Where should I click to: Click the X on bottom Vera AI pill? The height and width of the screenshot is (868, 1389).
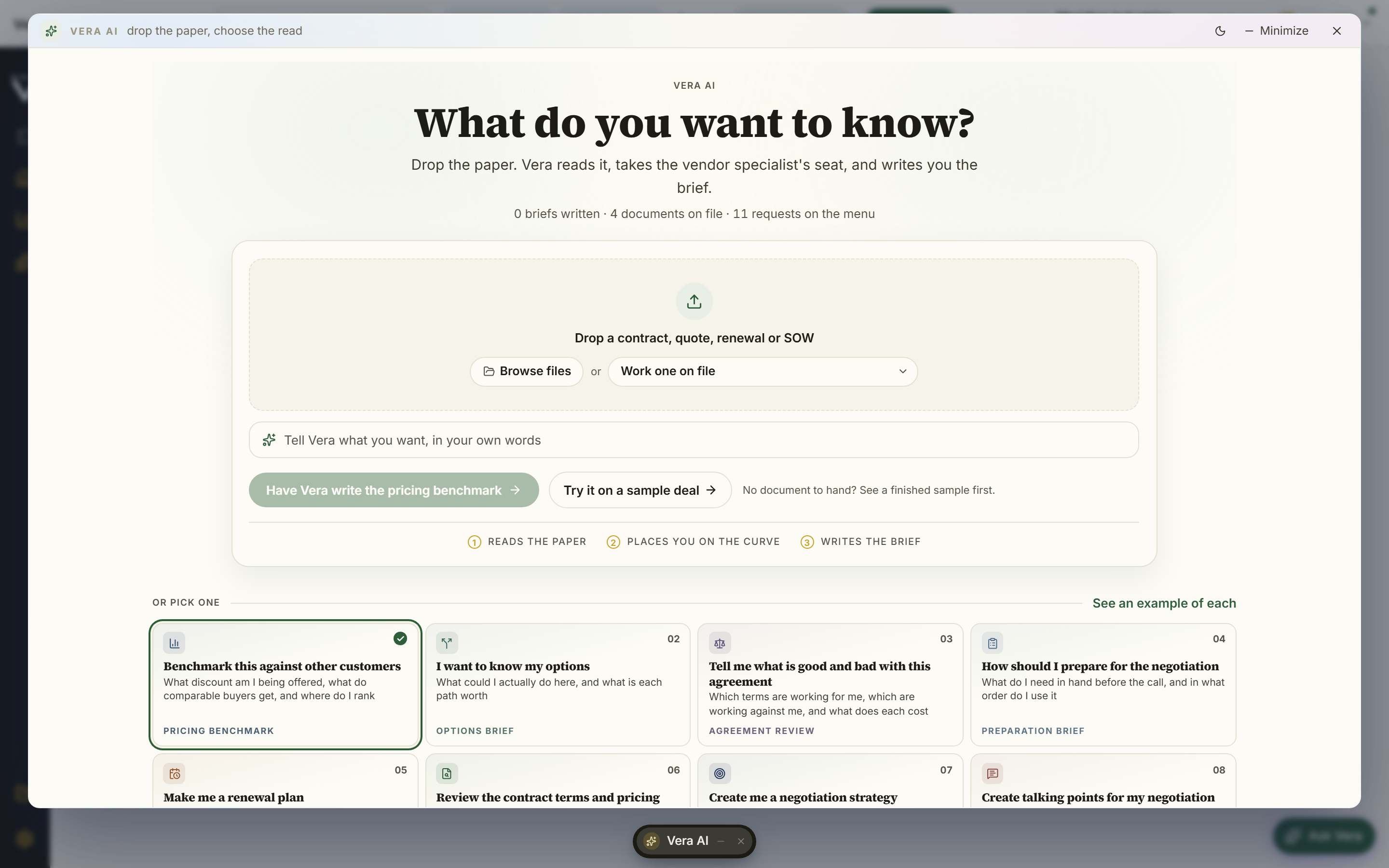(x=741, y=841)
